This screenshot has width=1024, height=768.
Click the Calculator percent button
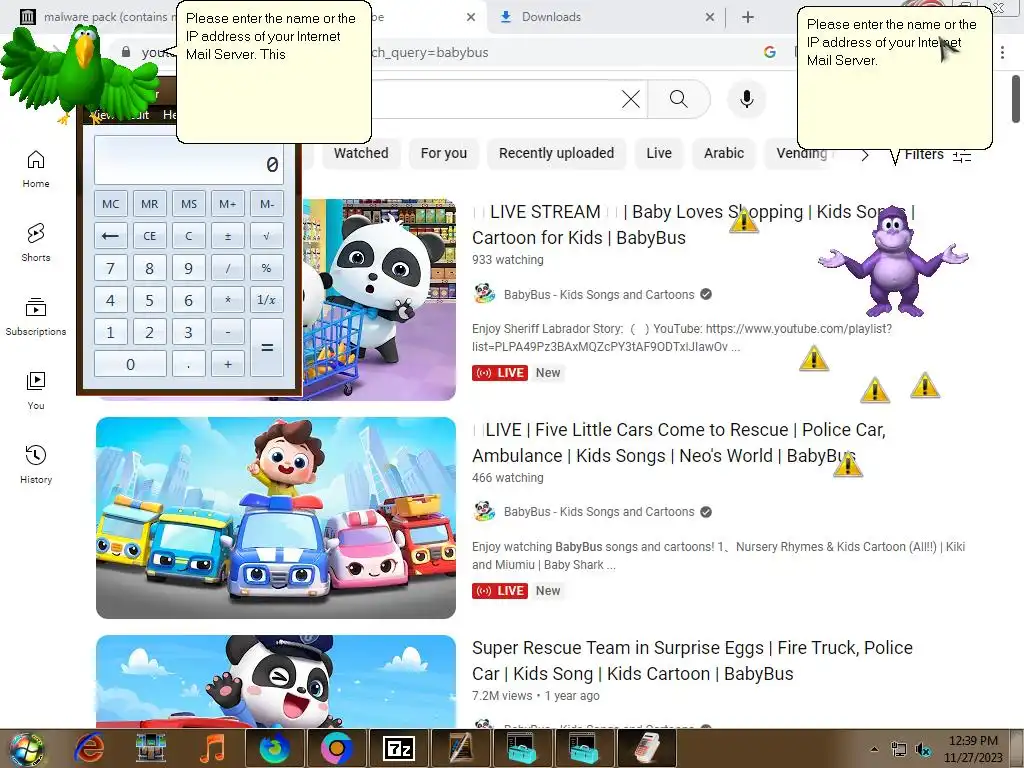pos(267,268)
